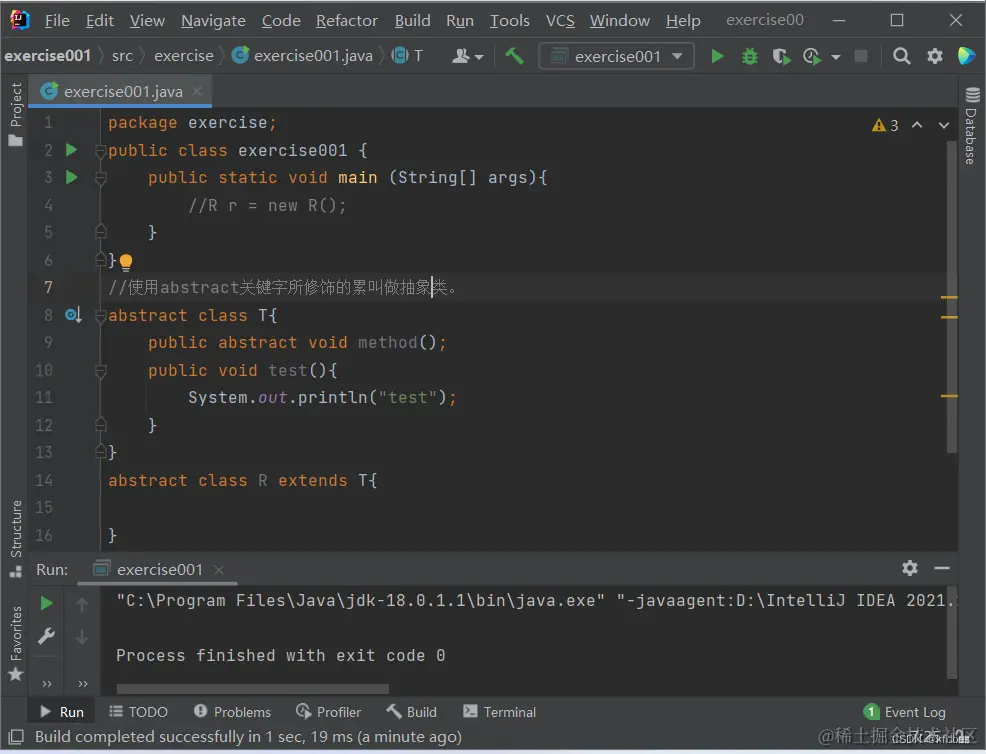Open the Problems tool window button
The image size is (986, 754).
232,712
